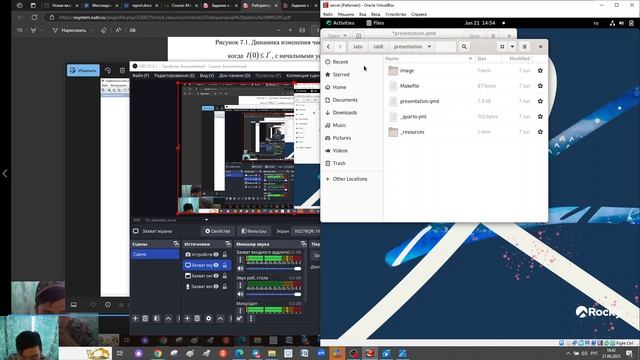Image resolution: width=640 pixels, height=360 pixels.
Task: Pop out the Audio Mixer dock panel
Action: [x=303, y=244]
